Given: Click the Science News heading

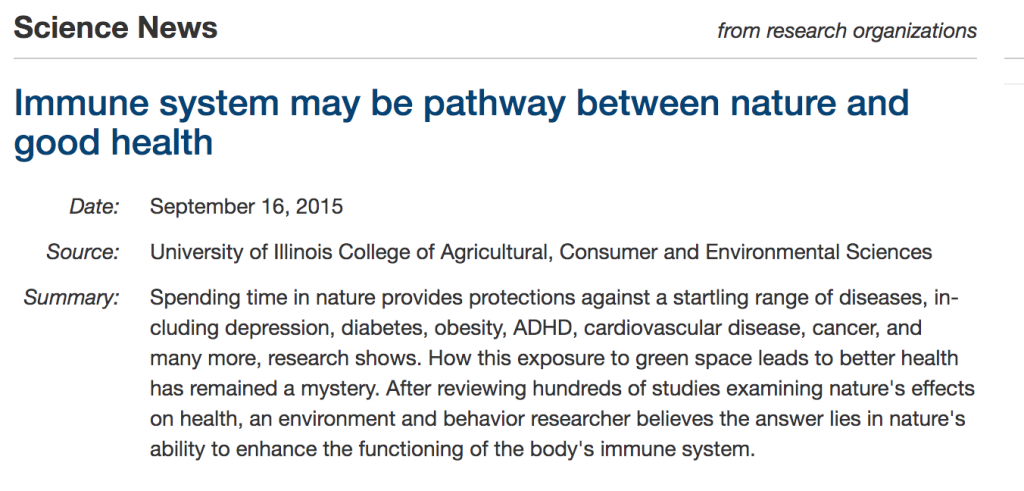Looking at the screenshot, I should coord(116,28).
